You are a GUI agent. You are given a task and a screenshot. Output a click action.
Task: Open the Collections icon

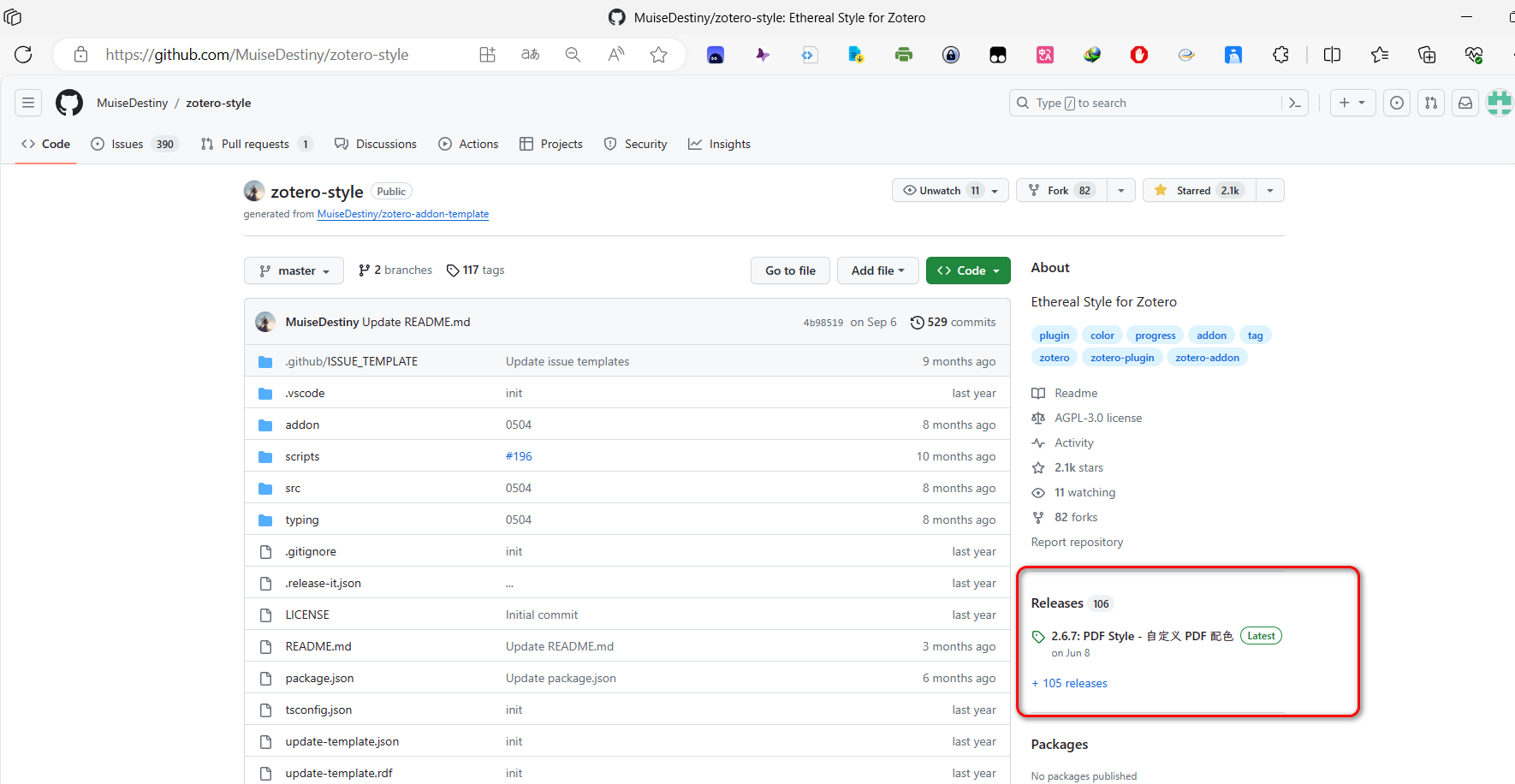click(1427, 55)
